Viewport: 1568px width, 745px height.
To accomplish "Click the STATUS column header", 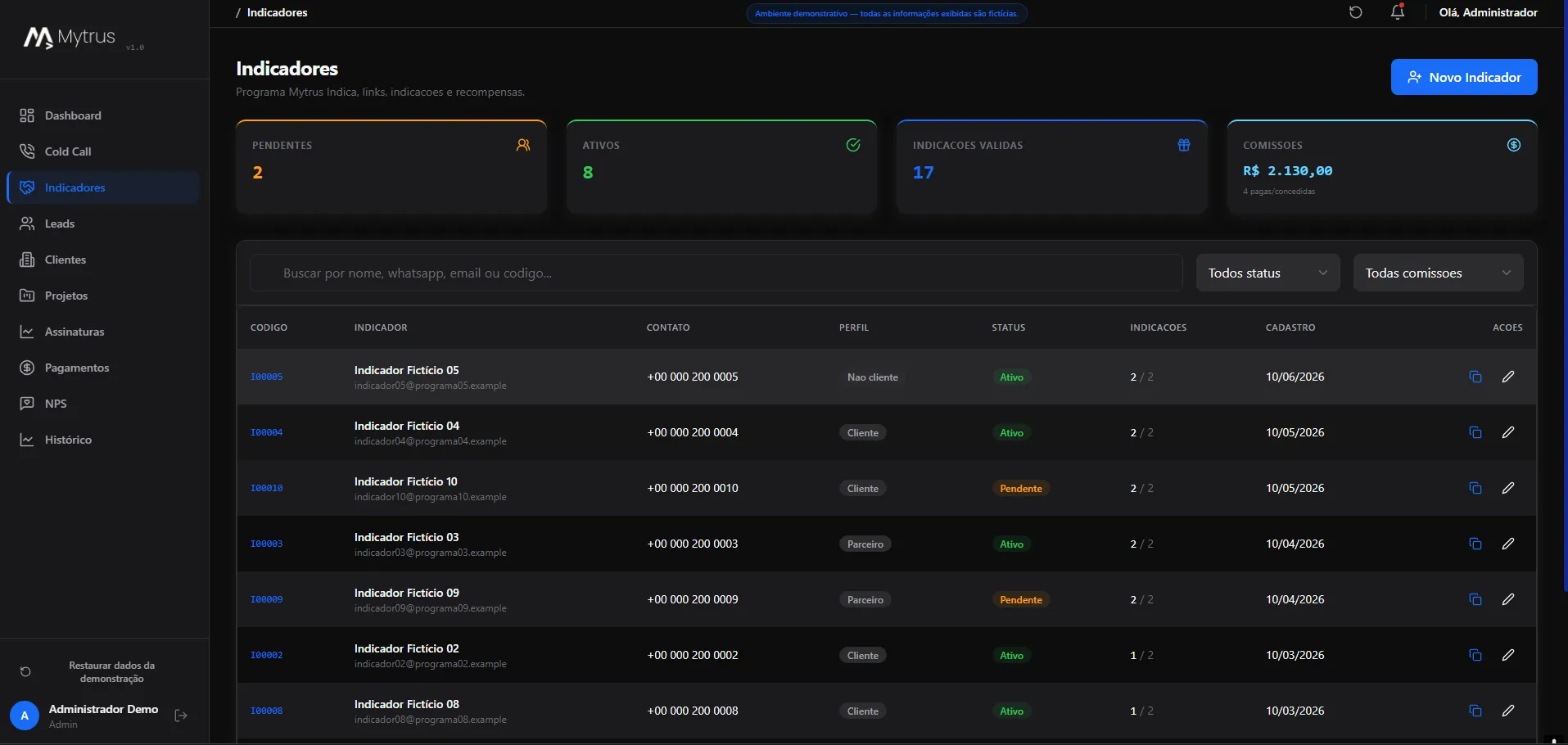I will [1008, 327].
